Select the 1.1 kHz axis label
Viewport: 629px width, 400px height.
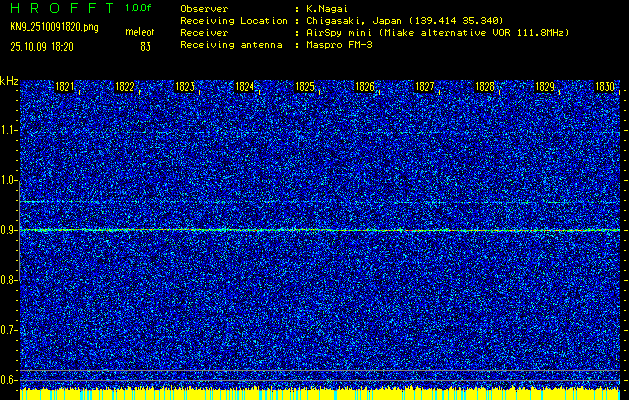[9, 130]
